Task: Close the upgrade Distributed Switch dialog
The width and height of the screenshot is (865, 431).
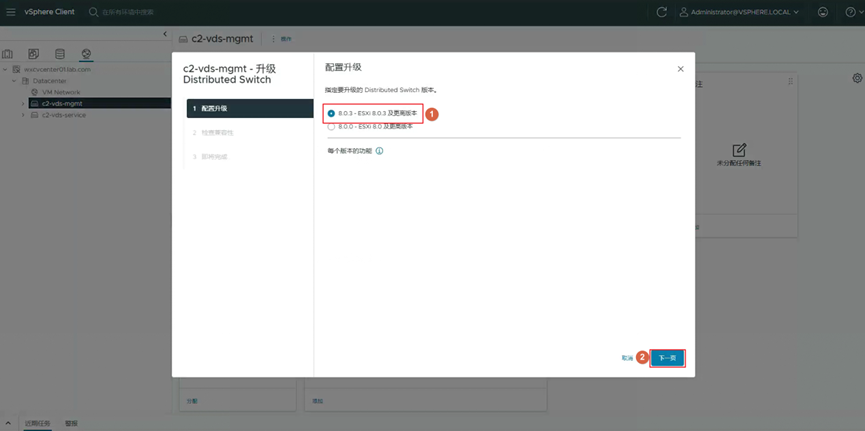Action: [680, 69]
